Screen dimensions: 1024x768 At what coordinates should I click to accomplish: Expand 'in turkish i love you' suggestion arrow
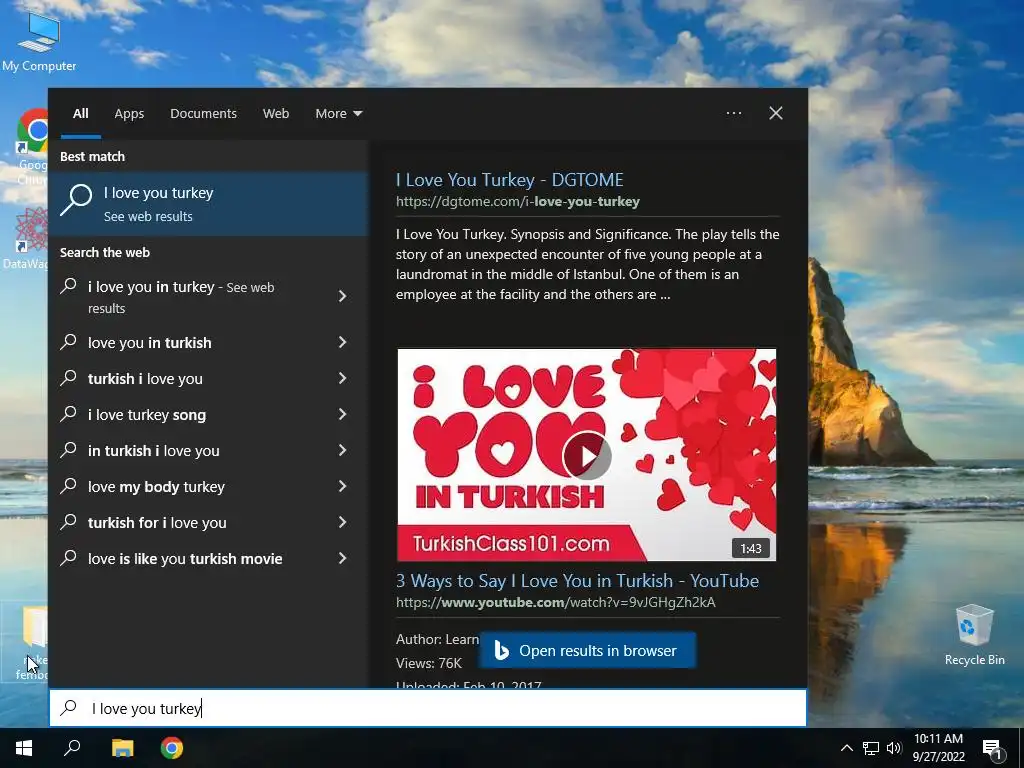coord(342,450)
